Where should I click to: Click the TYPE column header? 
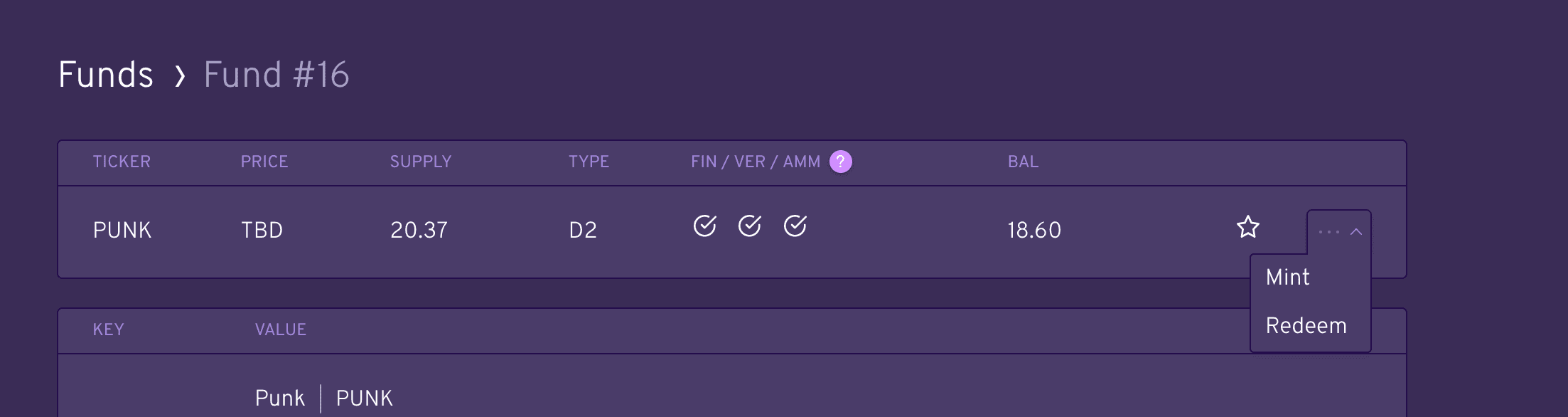[x=589, y=162]
